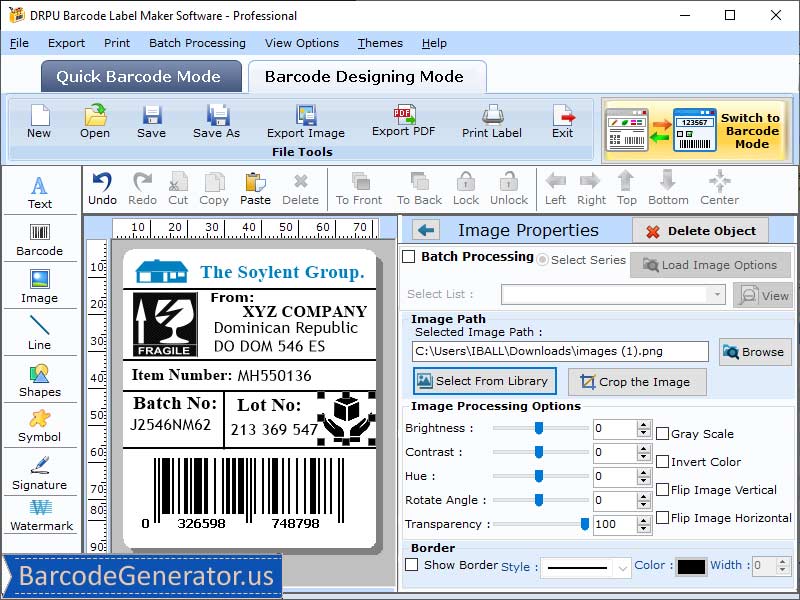Open the Themes menu
800x600 pixels.
tap(380, 43)
